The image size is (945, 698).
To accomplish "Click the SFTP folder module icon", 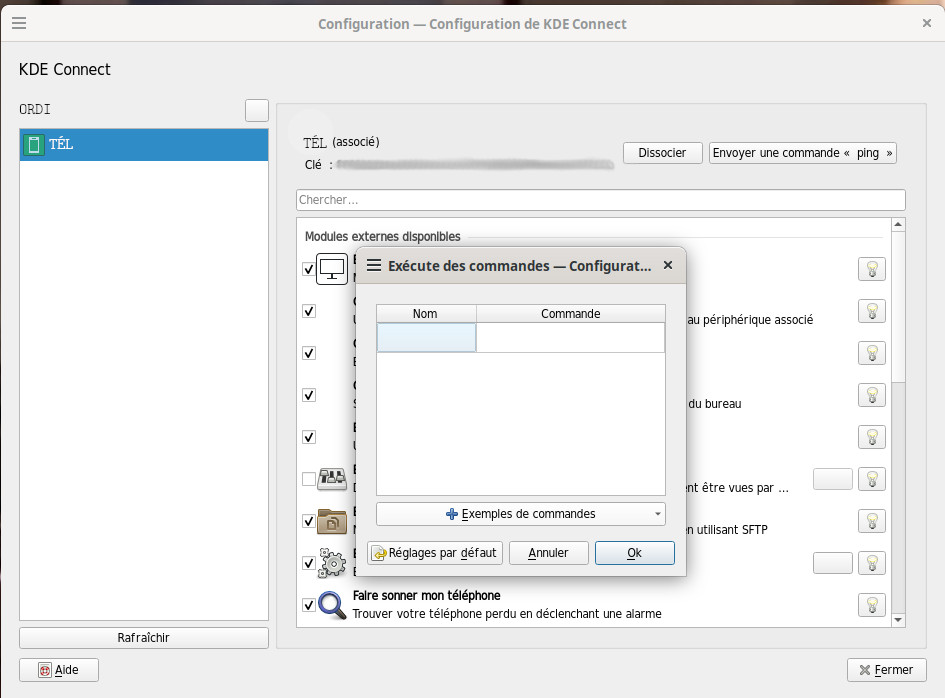I will click(x=332, y=521).
